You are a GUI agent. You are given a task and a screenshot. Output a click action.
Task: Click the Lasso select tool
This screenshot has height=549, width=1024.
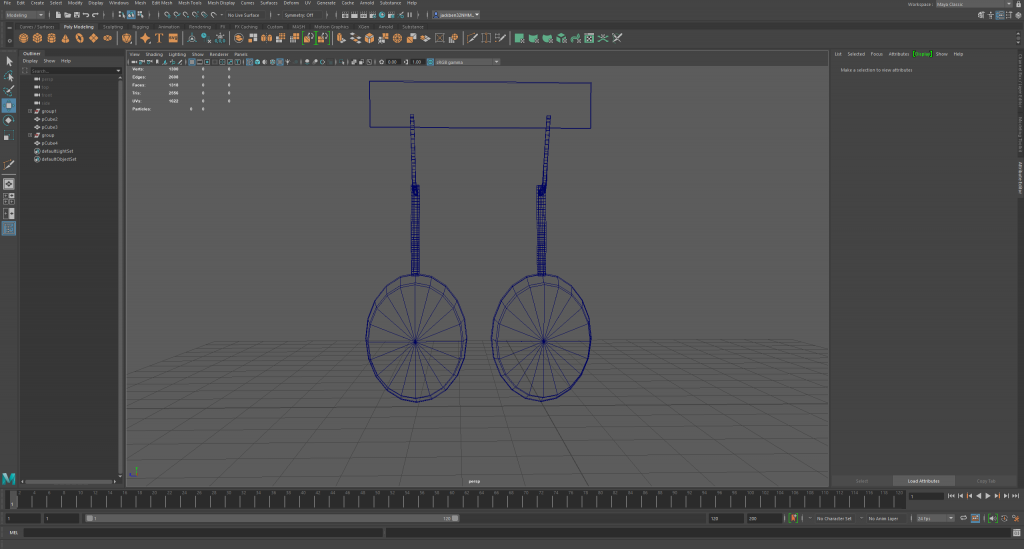[9, 76]
